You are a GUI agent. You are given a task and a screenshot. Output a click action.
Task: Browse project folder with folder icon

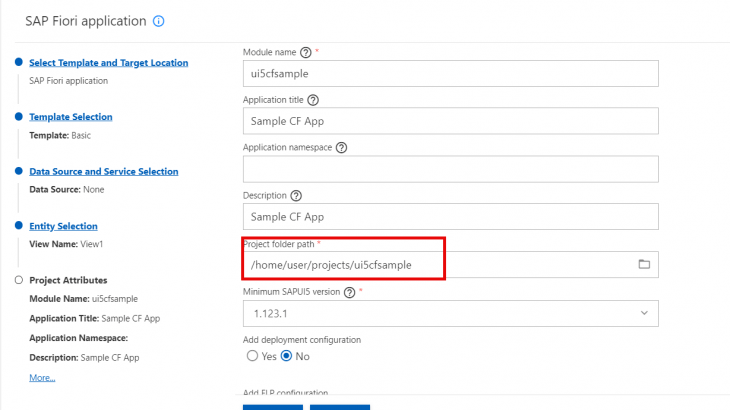[x=644, y=264]
